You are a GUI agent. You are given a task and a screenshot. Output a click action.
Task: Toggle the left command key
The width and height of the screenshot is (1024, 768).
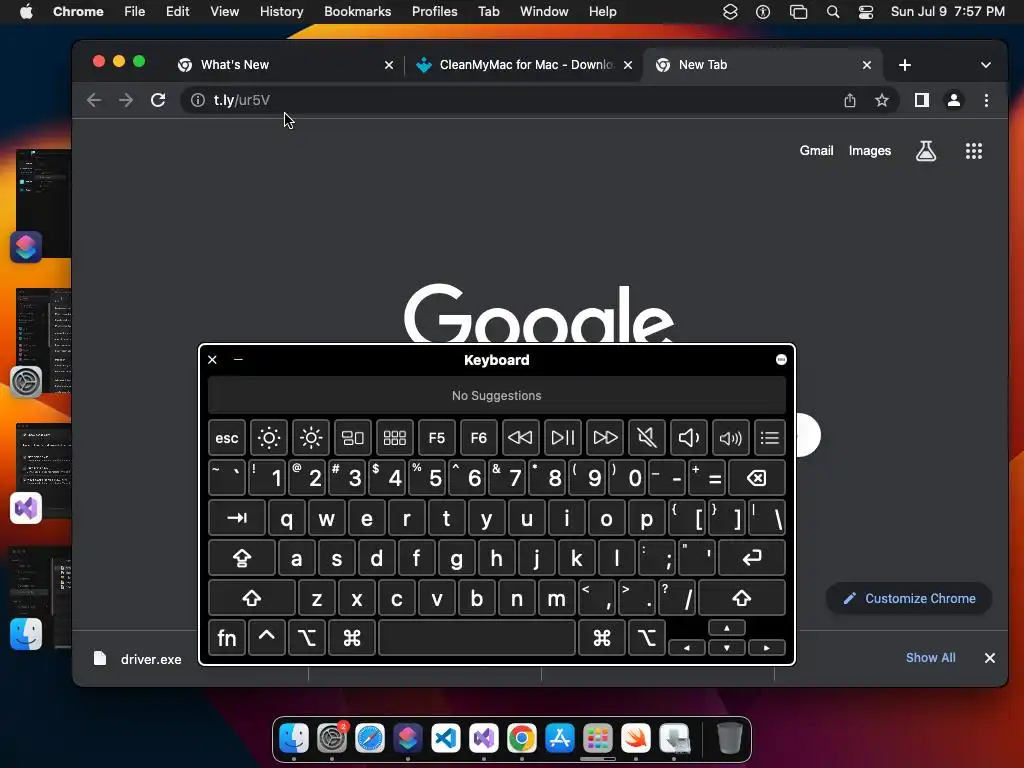(x=351, y=637)
